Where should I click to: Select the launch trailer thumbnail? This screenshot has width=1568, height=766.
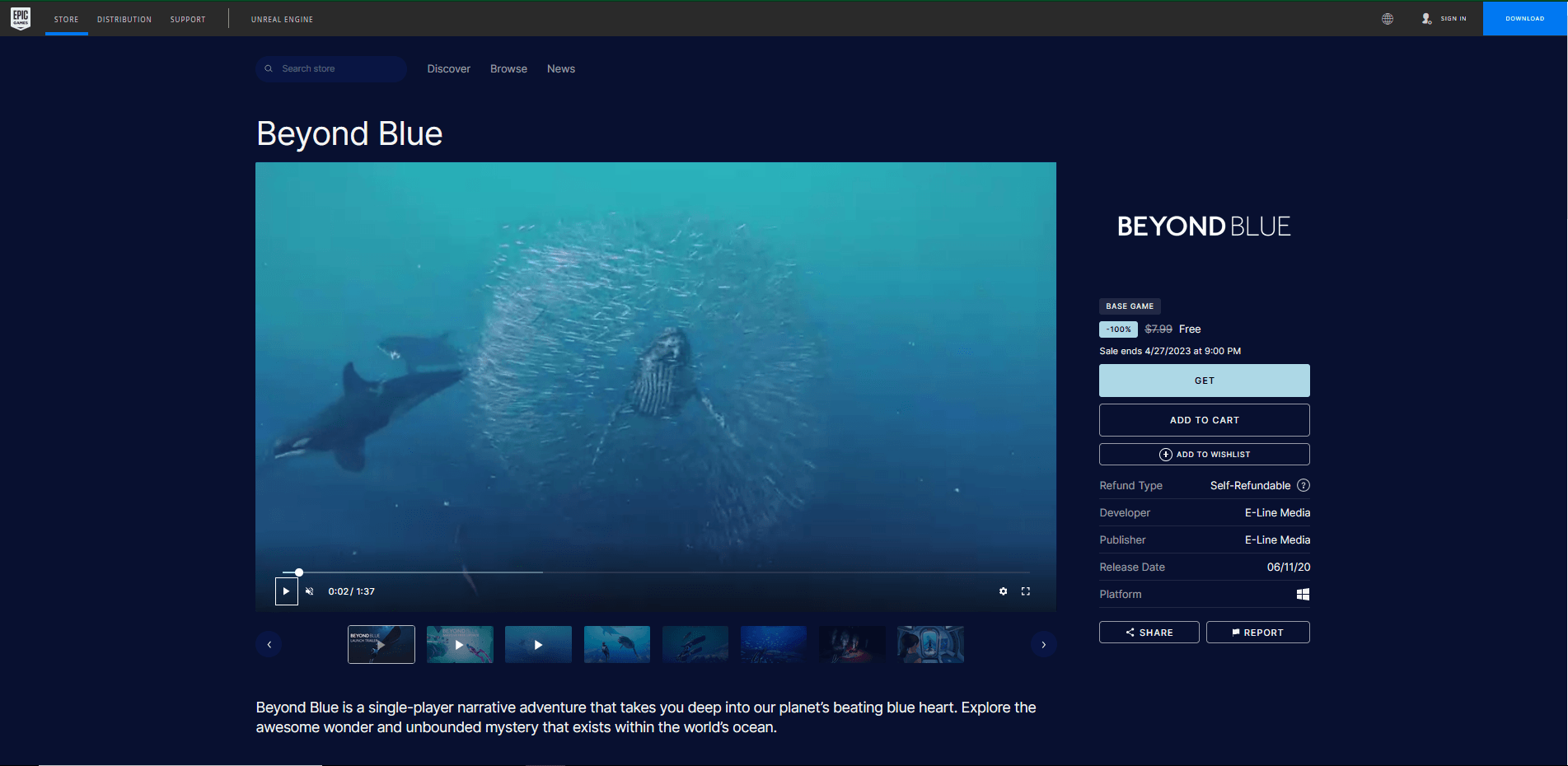coord(381,645)
